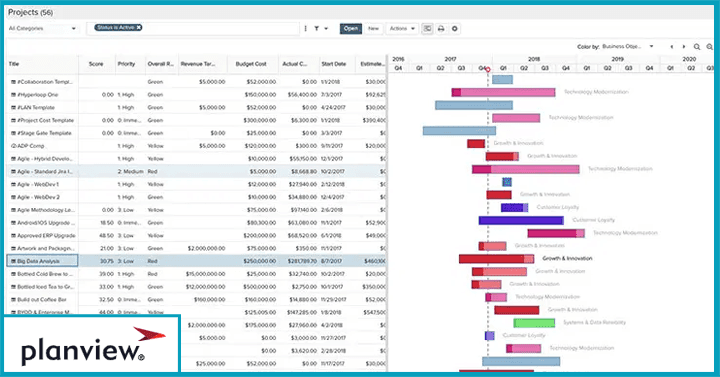This screenshot has height=377, width=720.
Task: Remove the Status is Active filter chip
Action: click(139, 28)
